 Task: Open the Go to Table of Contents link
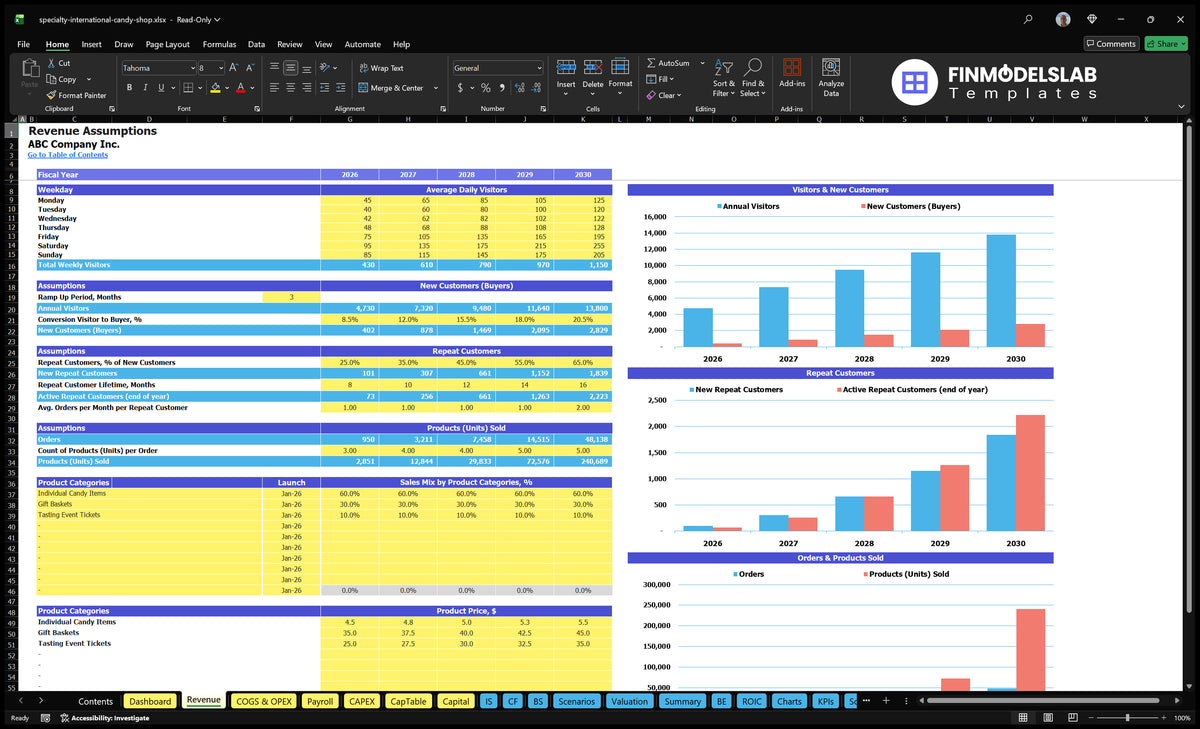coord(68,155)
